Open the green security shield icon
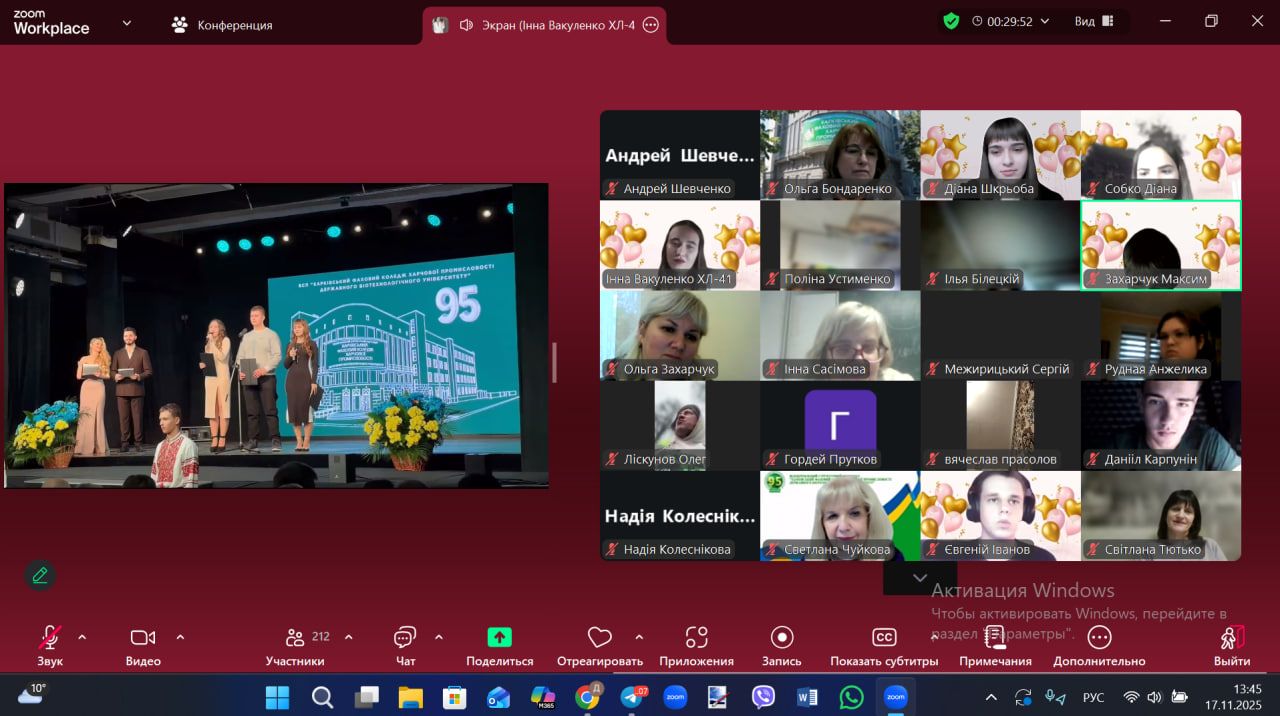Viewport: 1280px width, 716px height. point(951,21)
